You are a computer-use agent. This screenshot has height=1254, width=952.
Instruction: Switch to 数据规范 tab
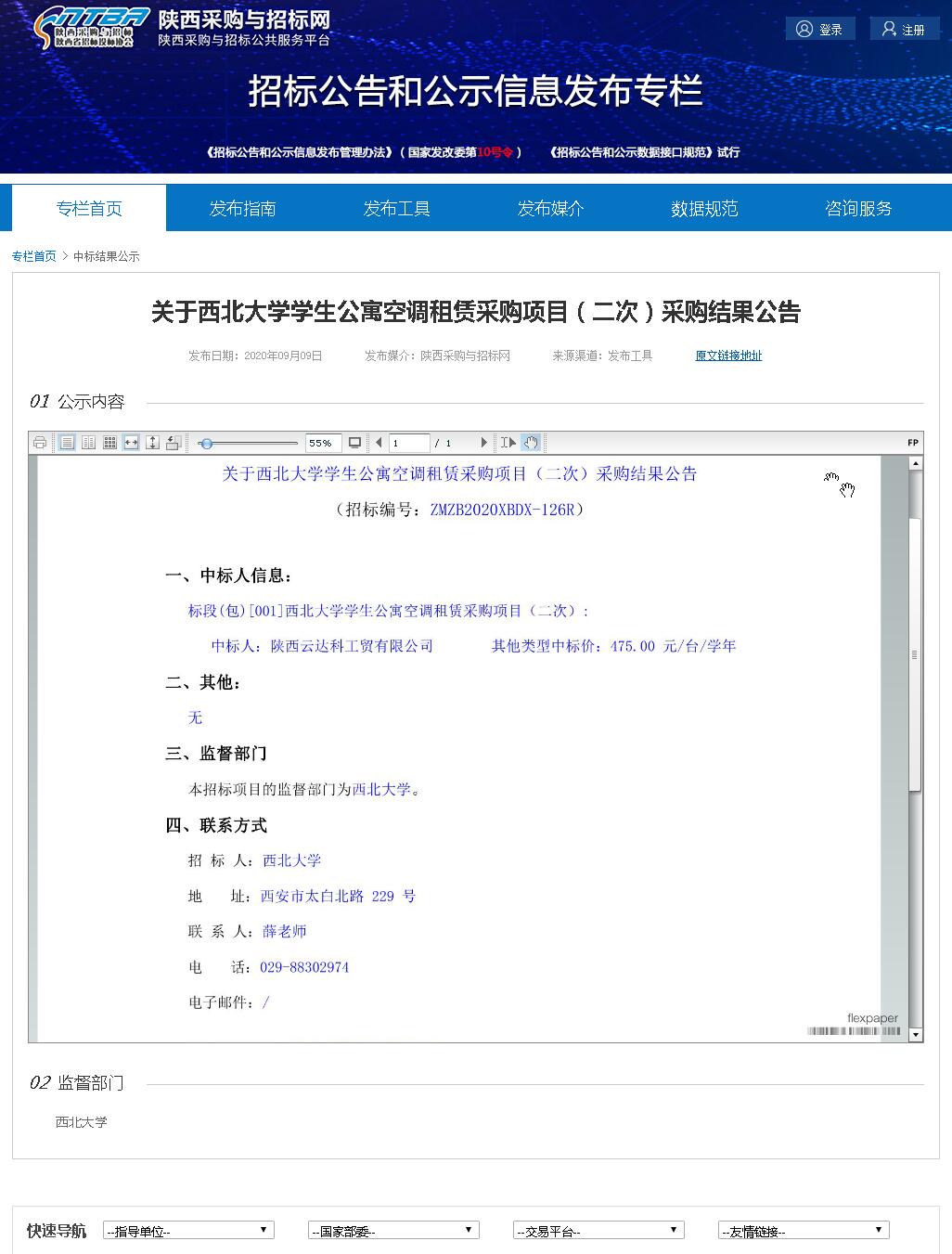[x=704, y=209]
